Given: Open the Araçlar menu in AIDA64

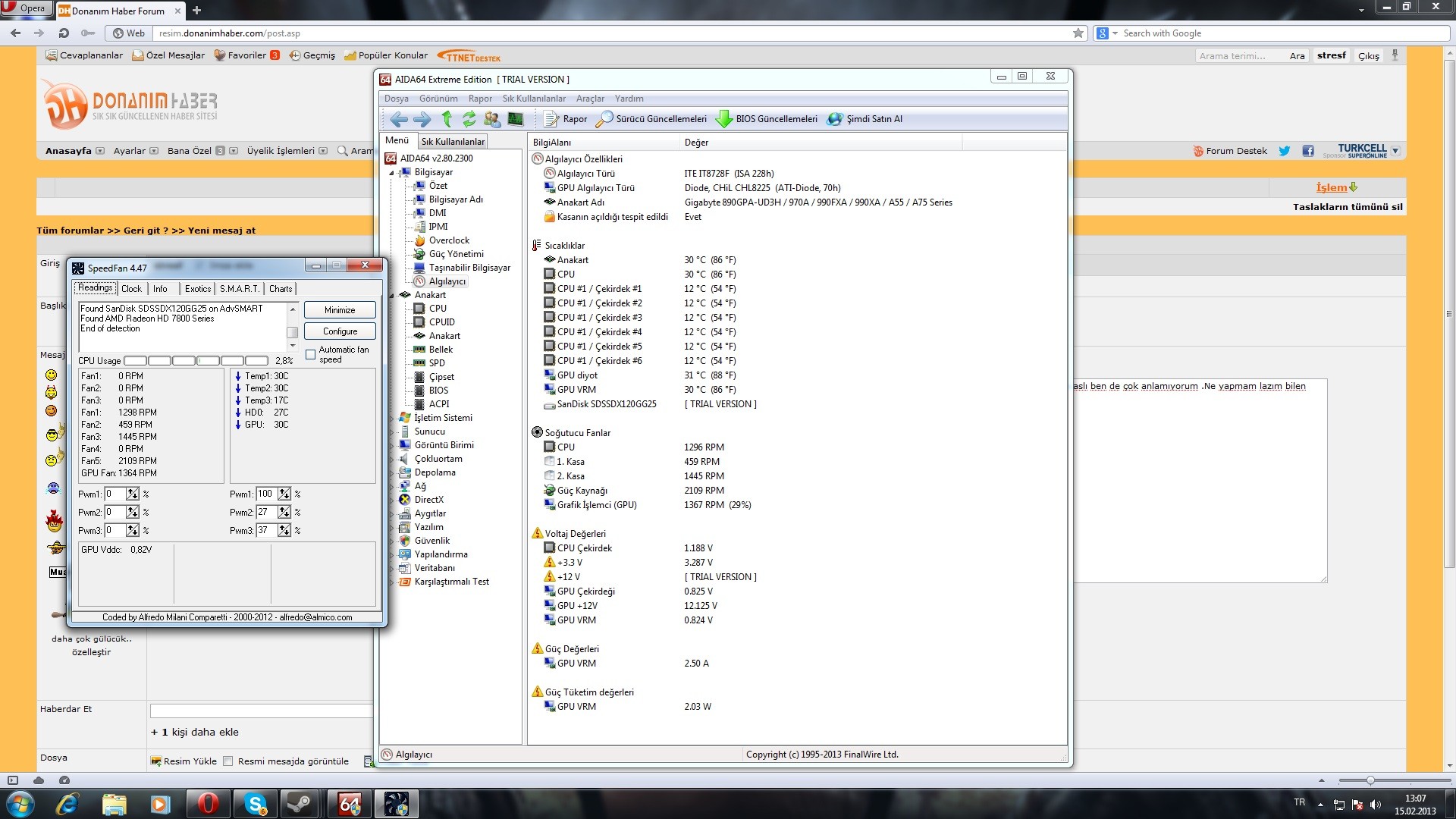Looking at the screenshot, I should pos(590,99).
